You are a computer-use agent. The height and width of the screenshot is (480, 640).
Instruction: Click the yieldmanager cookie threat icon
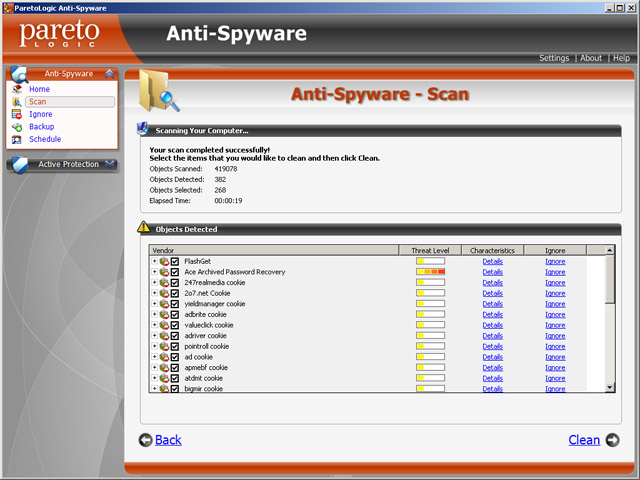(x=164, y=304)
